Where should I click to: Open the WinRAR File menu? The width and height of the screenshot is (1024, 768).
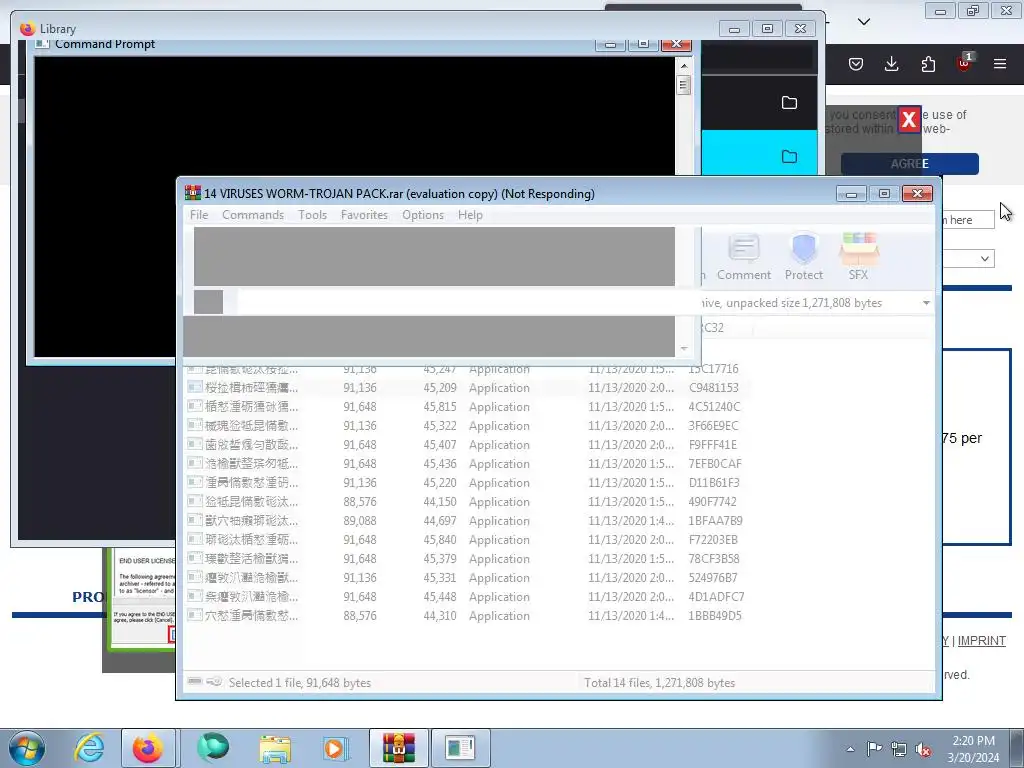[199, 215]
